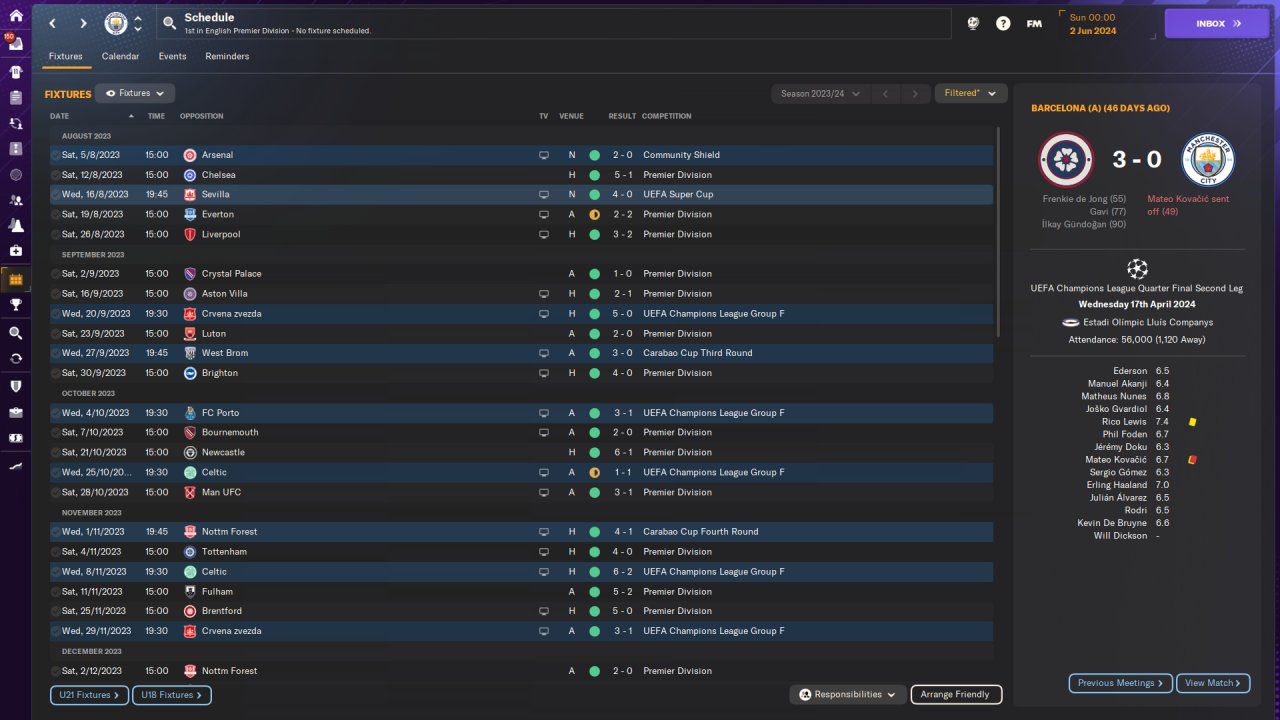Go to the next season arrow
1280x720 pixels.
click(915, 94)
